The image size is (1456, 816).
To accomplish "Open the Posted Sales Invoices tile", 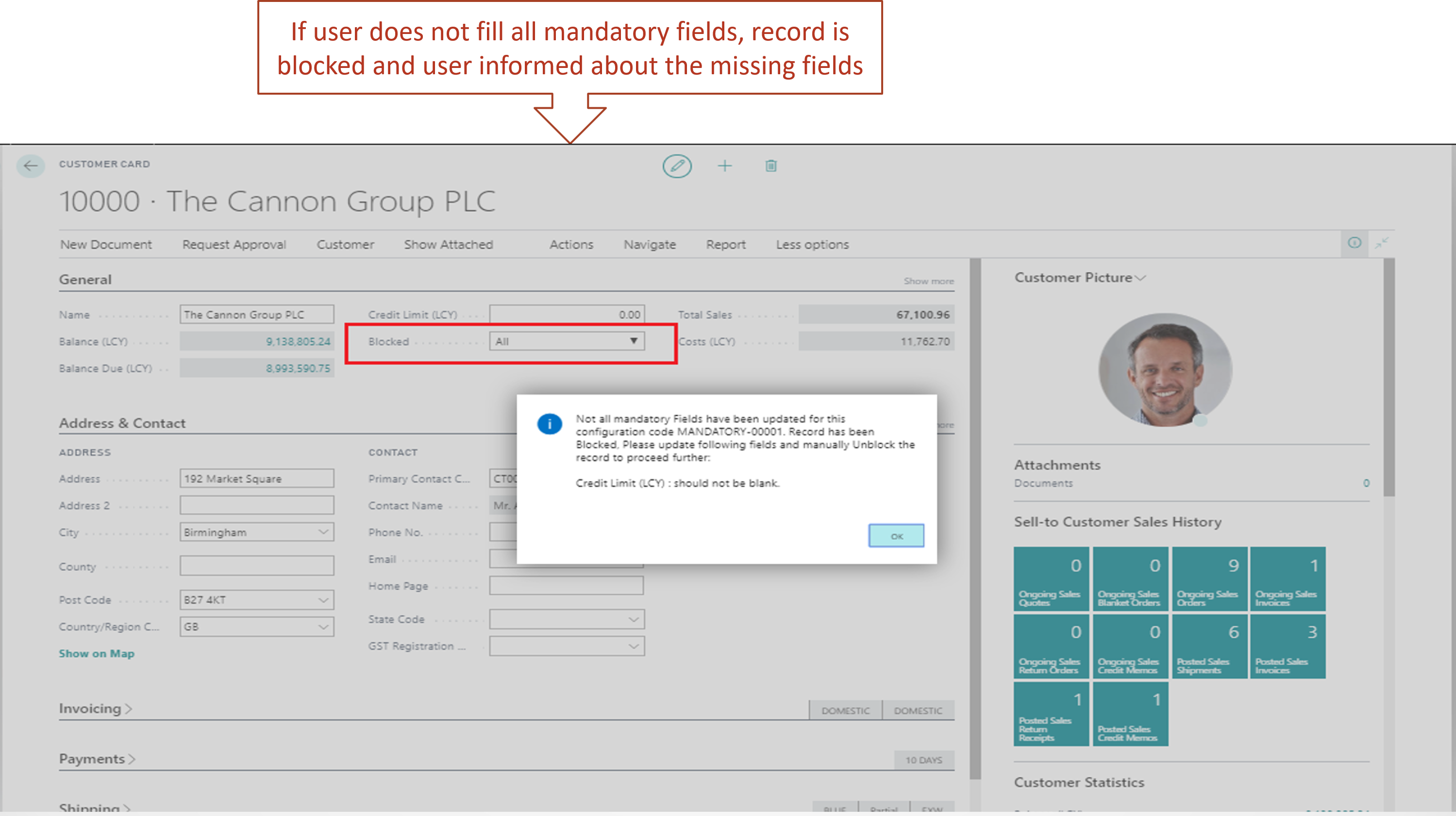I will coord(1288,647).
